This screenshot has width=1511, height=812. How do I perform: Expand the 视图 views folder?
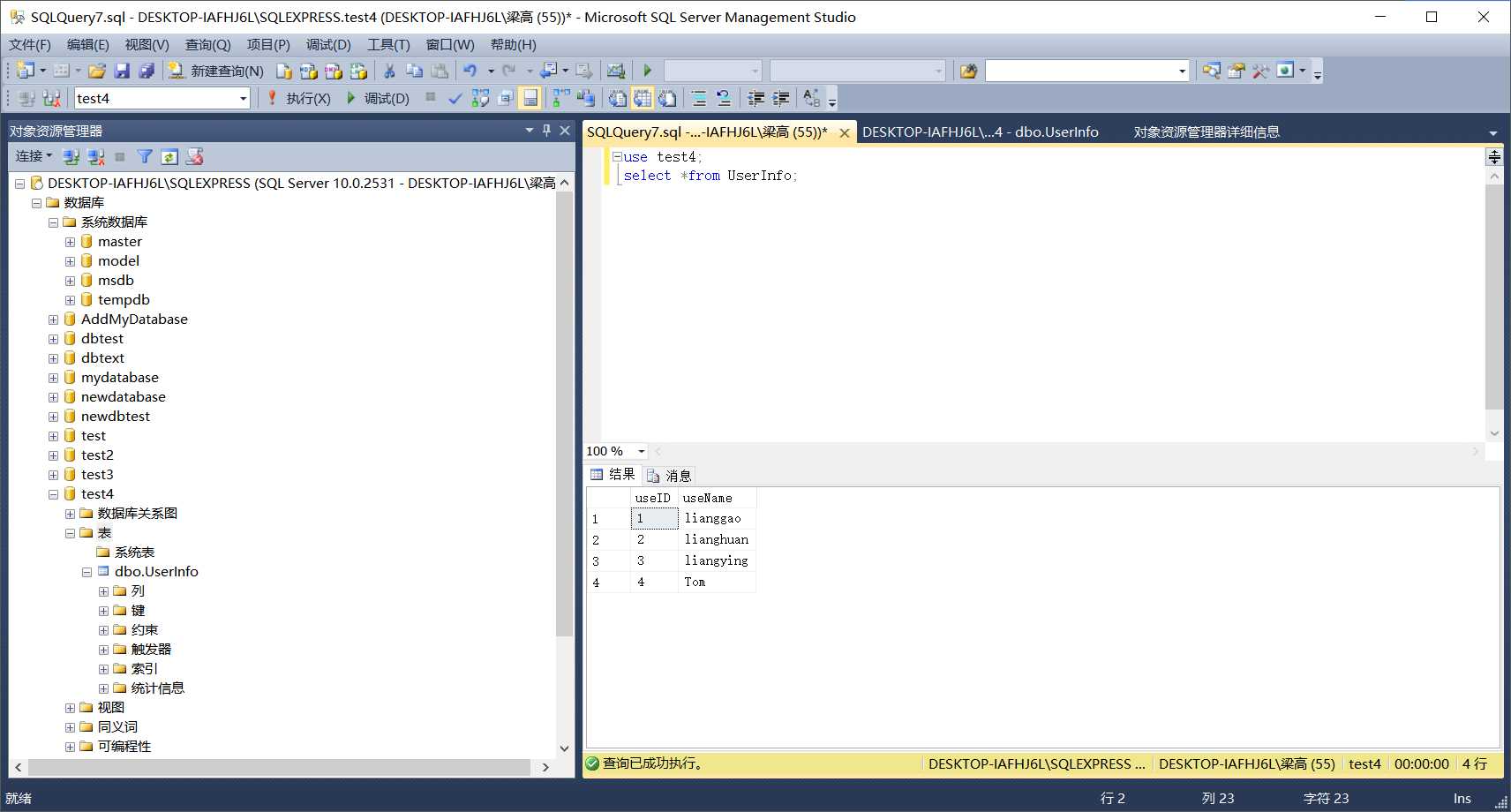click(70, 708)
